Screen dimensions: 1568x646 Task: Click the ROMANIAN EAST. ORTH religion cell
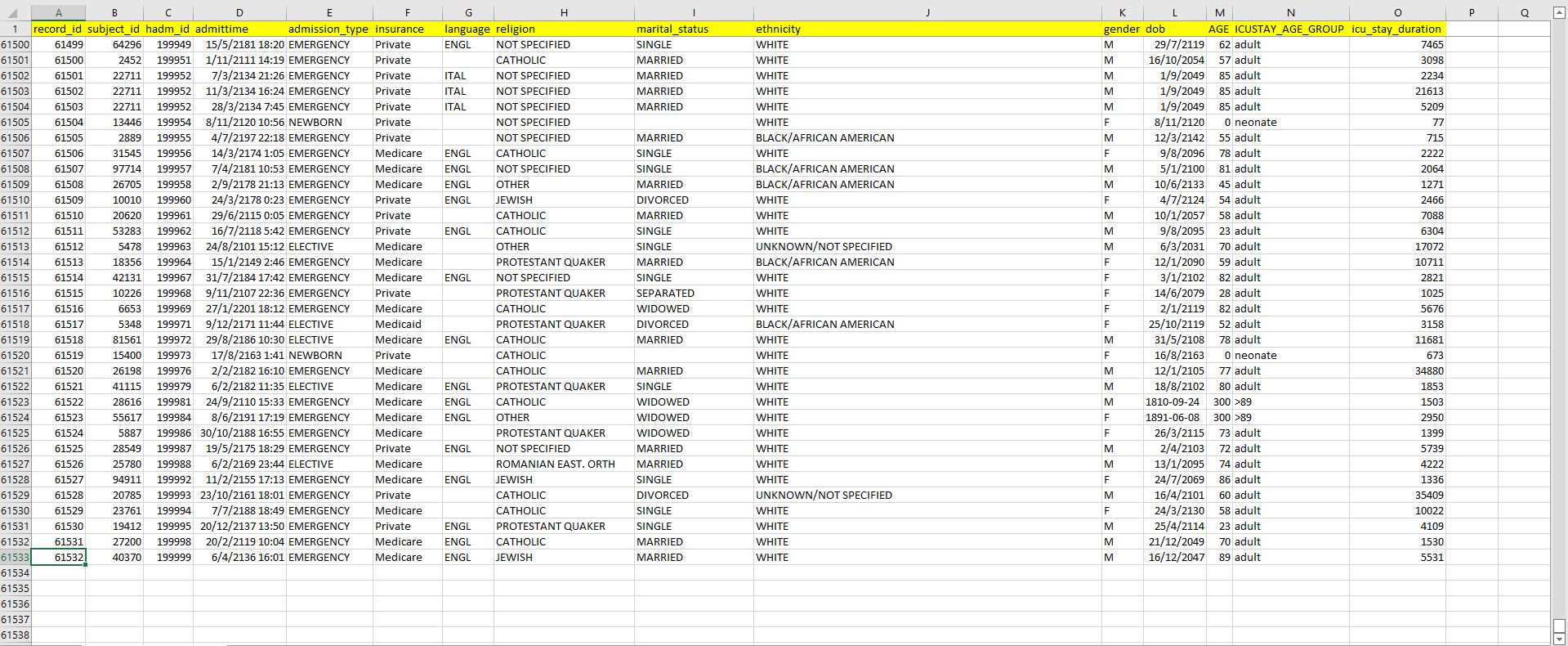564,464
